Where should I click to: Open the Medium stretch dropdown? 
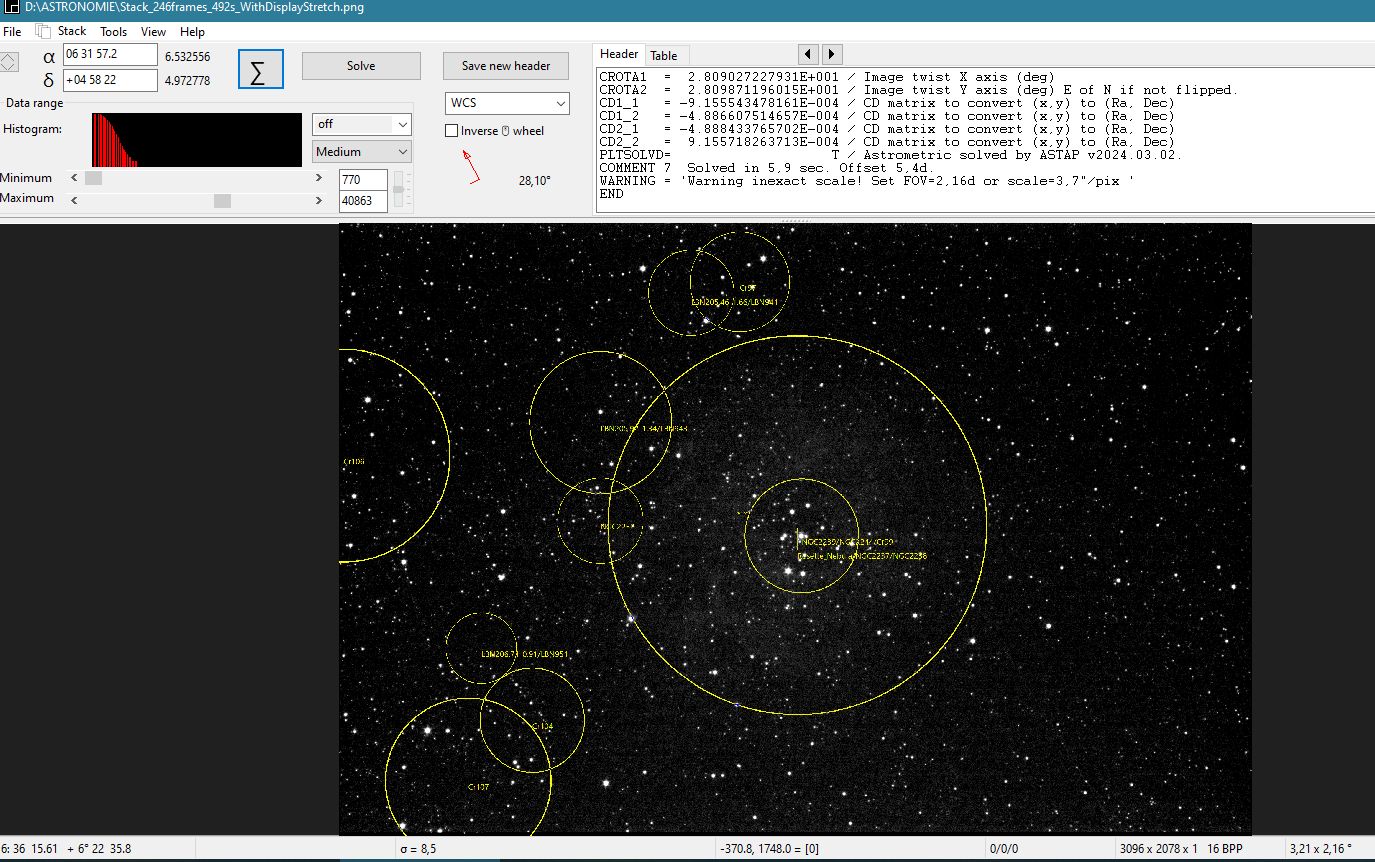tap(361, 151)
